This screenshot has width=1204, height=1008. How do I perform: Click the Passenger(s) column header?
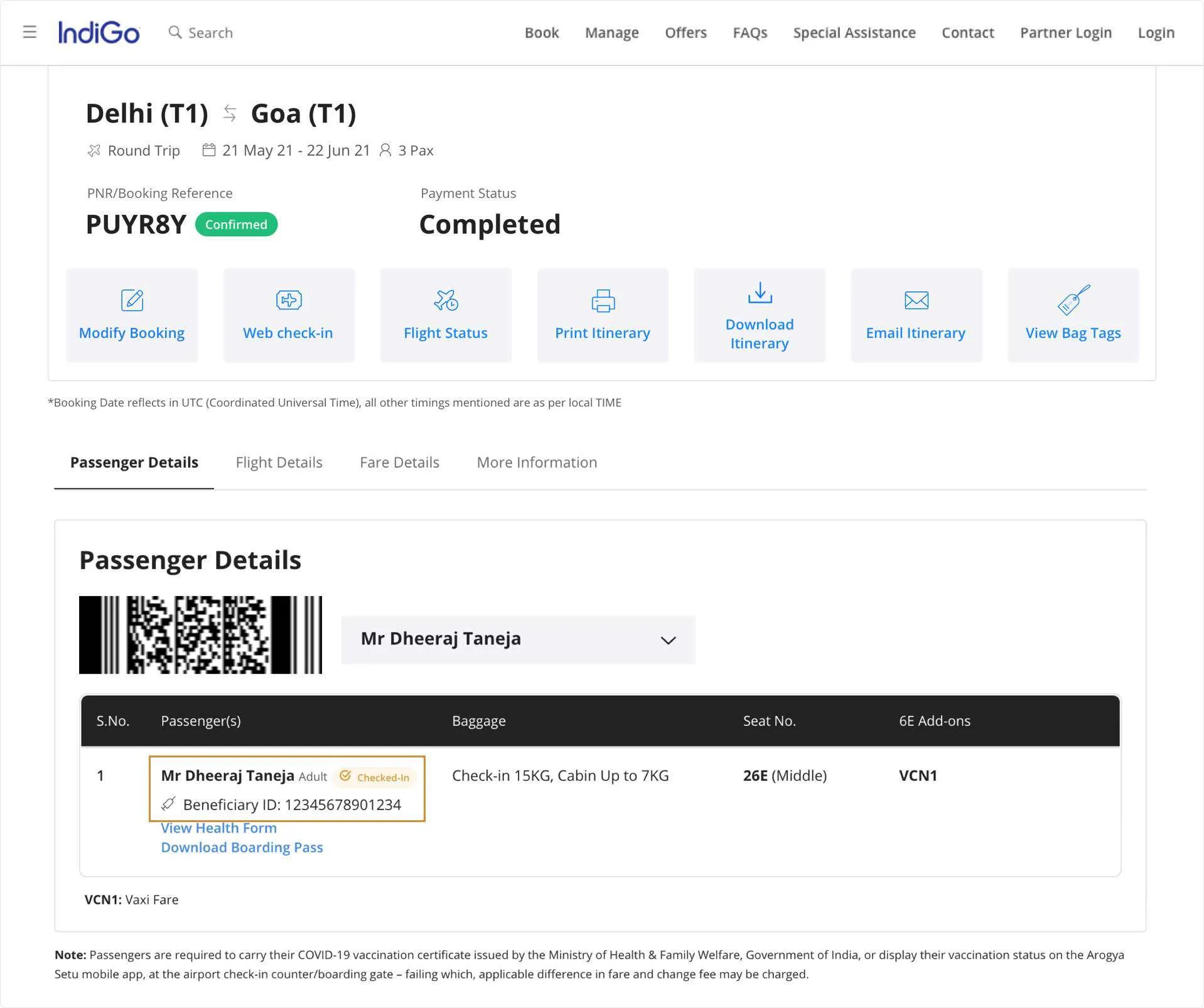(201, 721)
